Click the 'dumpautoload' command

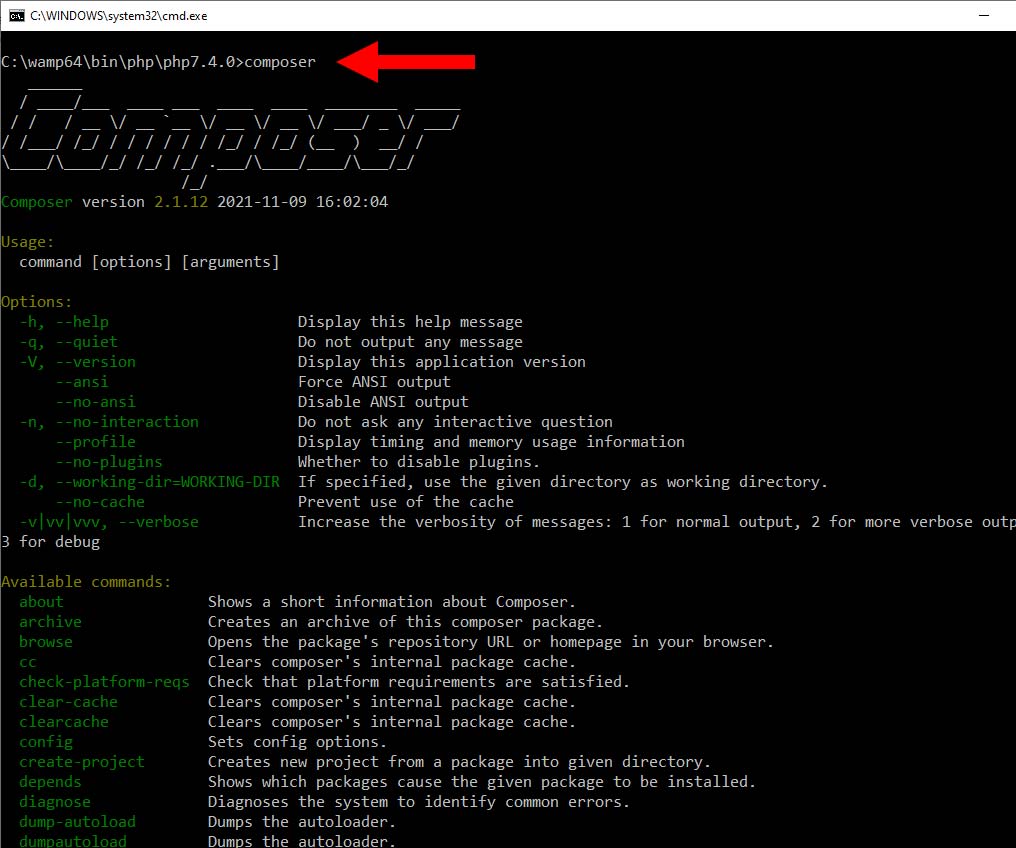(x=73, y=842)
